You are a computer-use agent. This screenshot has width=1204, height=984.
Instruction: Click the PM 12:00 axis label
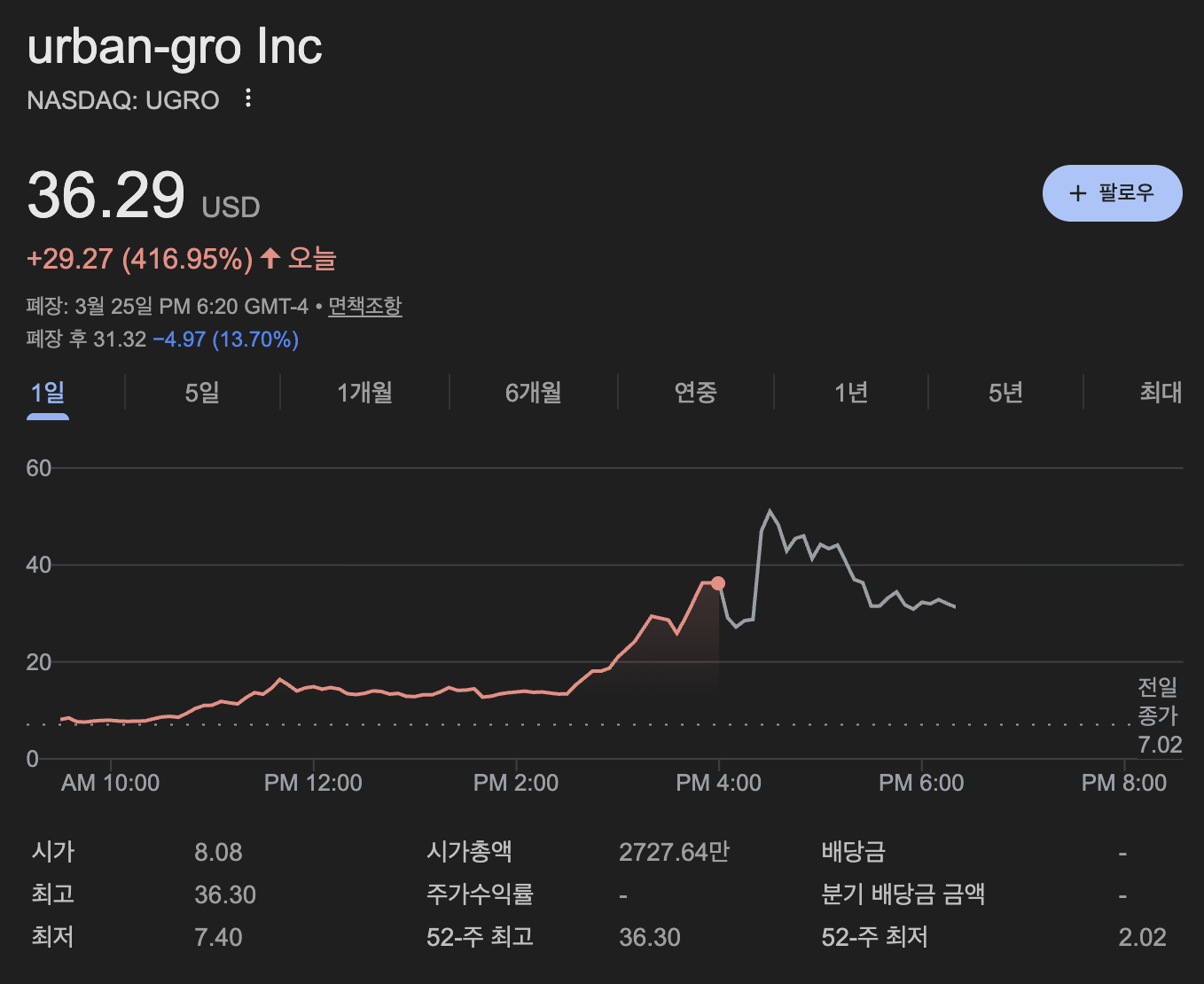[313, 783]
